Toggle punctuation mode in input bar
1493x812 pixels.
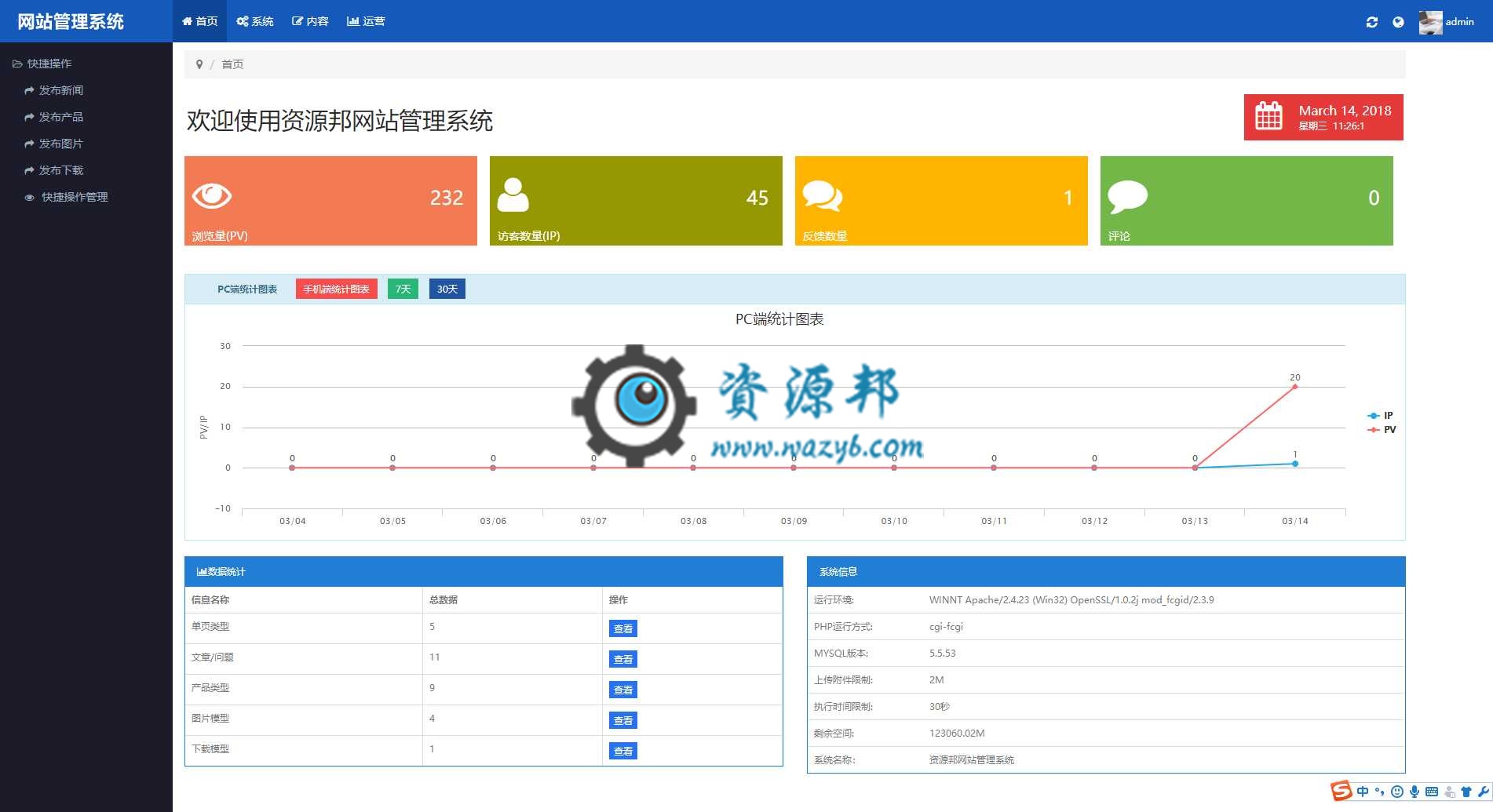1379,792
